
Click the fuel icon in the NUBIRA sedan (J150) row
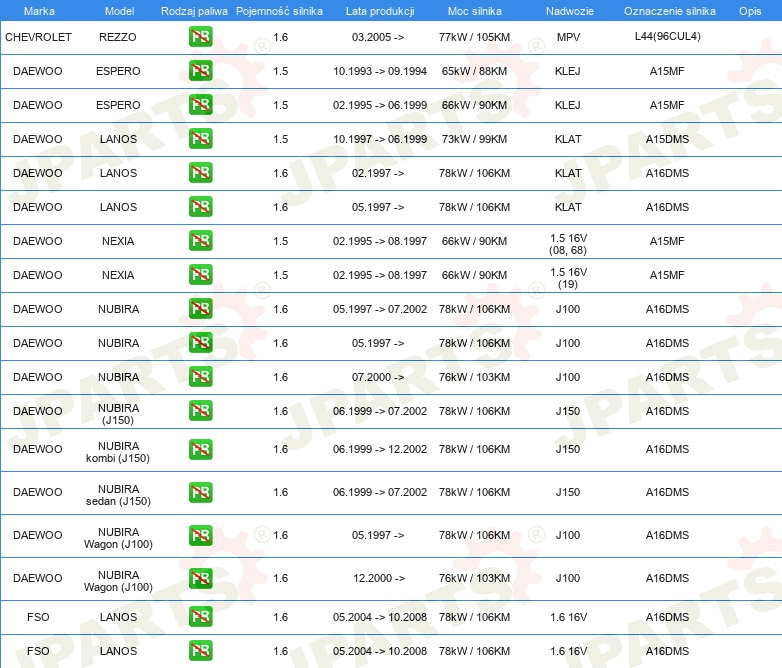(200, 492)
